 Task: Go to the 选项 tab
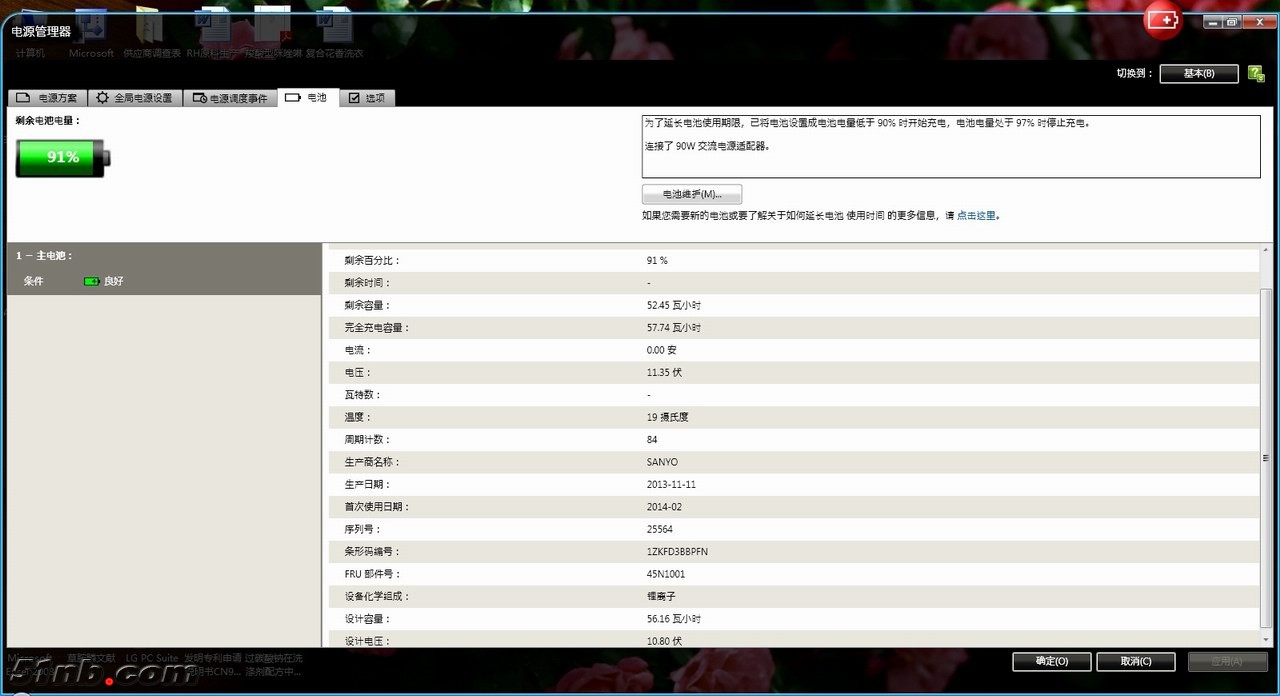click(x=366, y=98)
